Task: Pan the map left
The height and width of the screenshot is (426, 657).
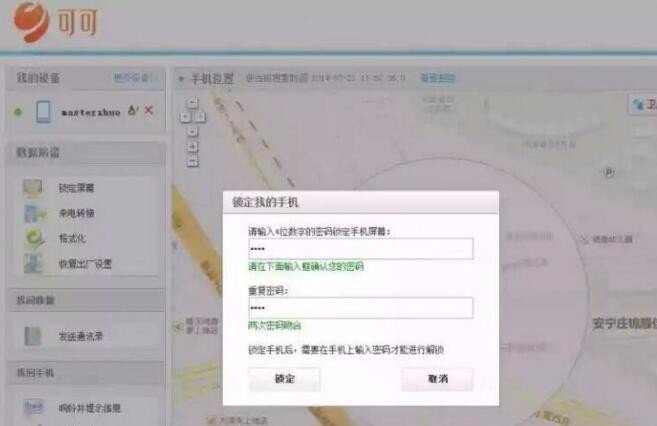Action: point(185,117)
